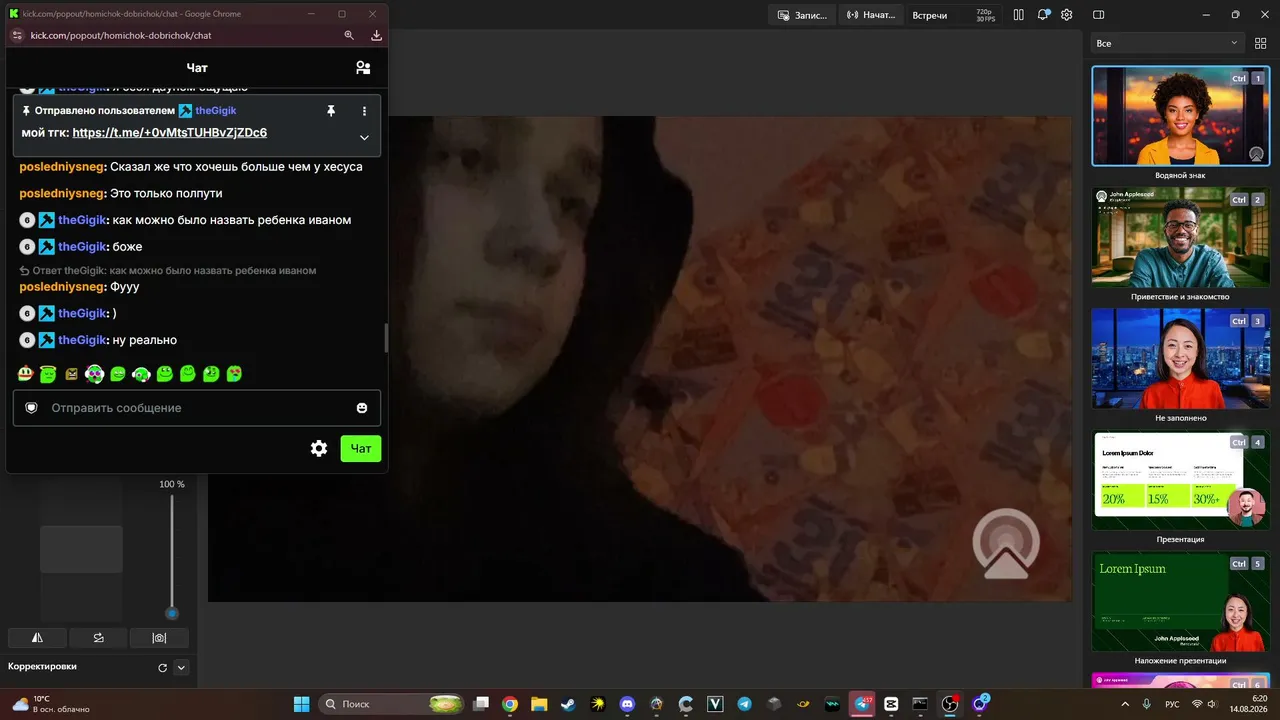Click the zoom slider handle at 100 %
1280x720 pixels.
coord(172,613)
